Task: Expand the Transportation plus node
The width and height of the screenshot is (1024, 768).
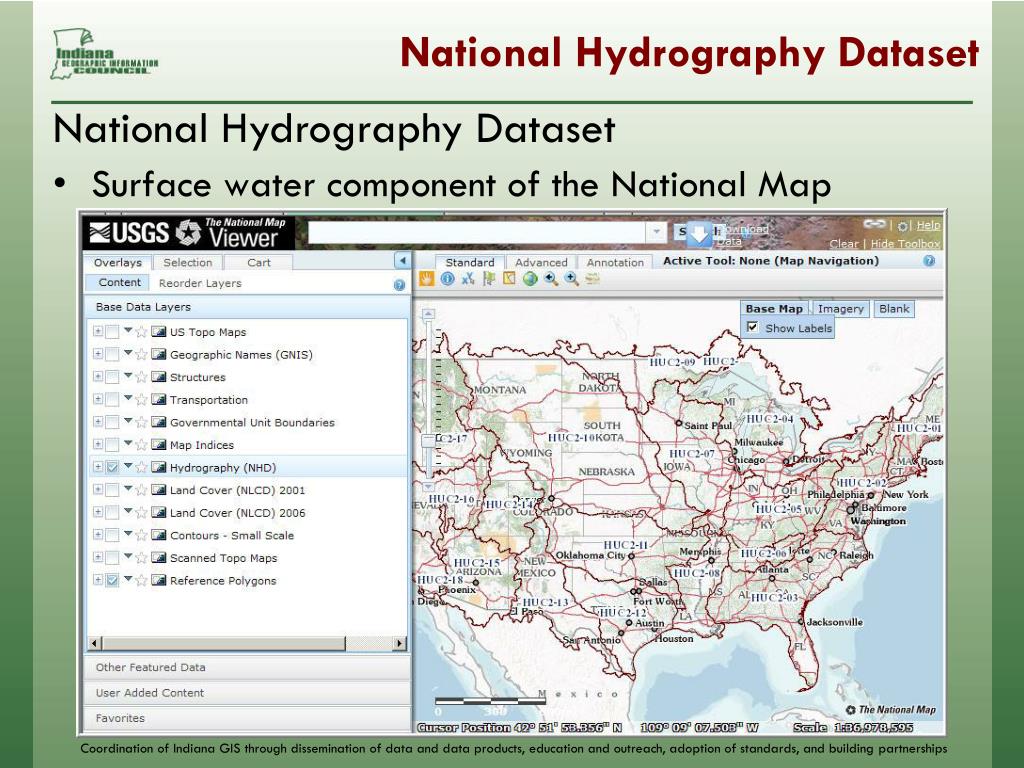Action: [x=98, y=400]
